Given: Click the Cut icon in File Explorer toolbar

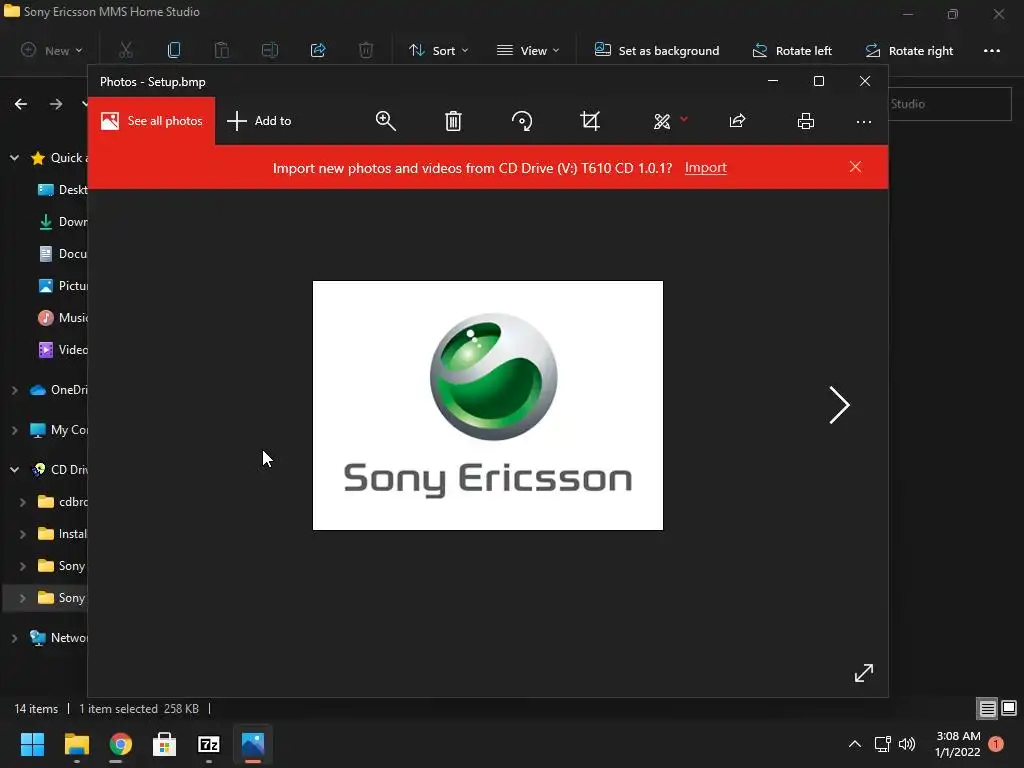Looking at the screenshot, I should [125, 50].
